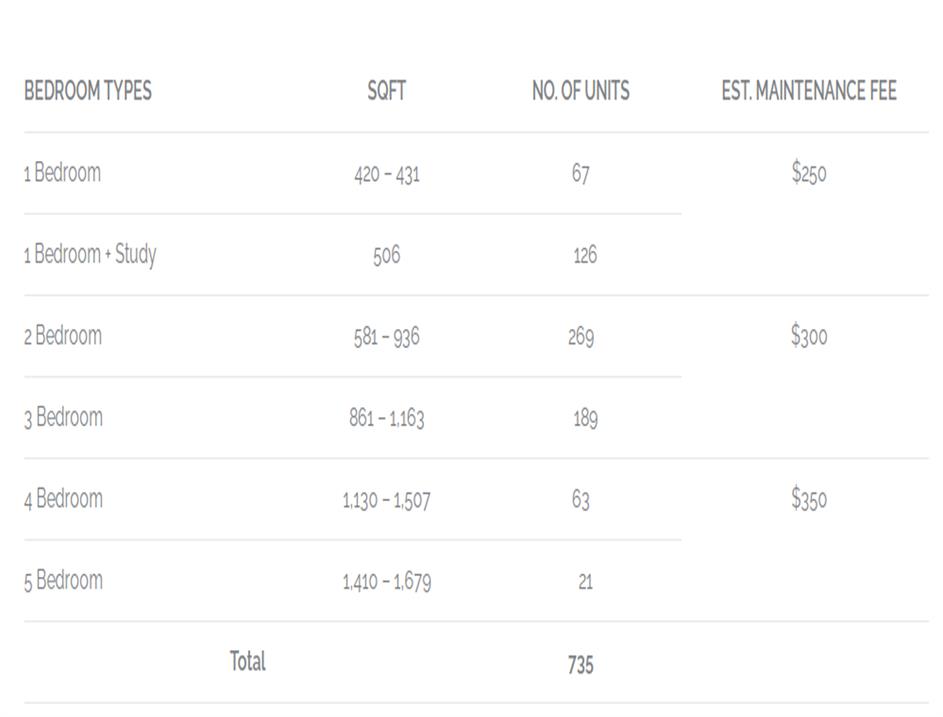Click the $250 maintenance fee
The width and height of the screenshot is (943, 717).
point(809,174)
